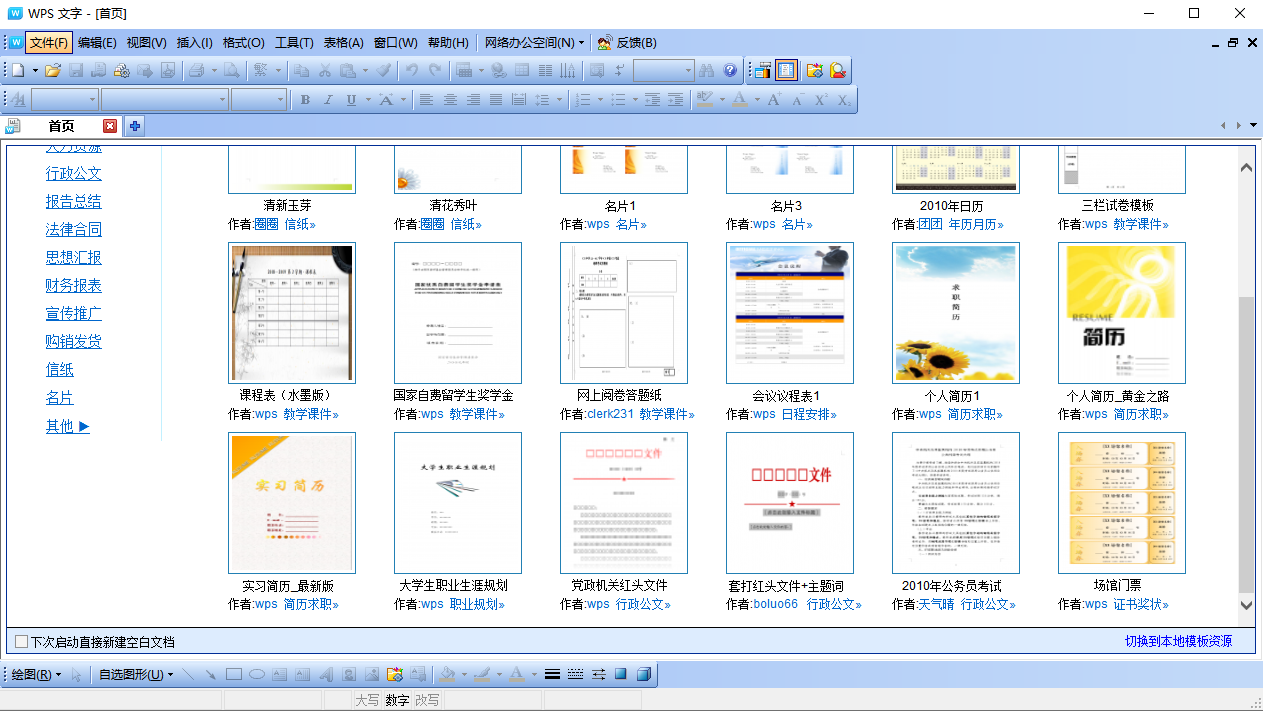Click the Increase Indent icon

tap(675, 100)
